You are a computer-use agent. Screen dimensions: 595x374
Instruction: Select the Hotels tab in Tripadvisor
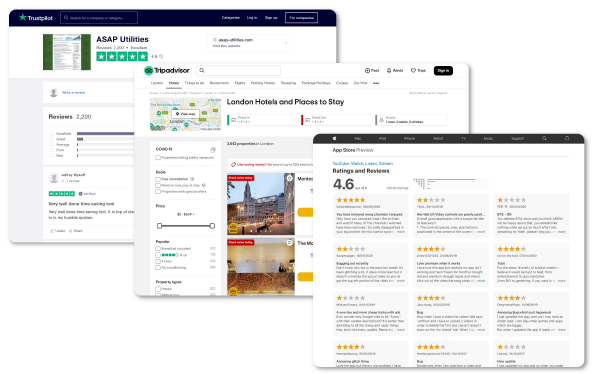coord(174,83)
